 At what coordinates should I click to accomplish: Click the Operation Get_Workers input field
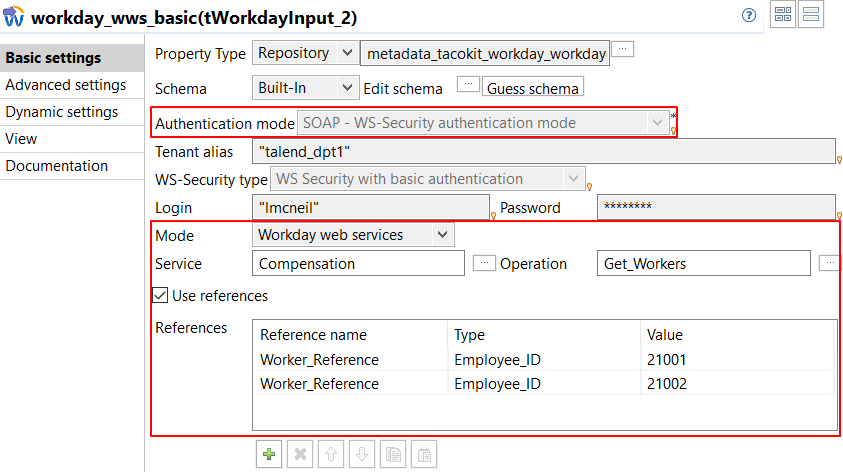(703, 264)
